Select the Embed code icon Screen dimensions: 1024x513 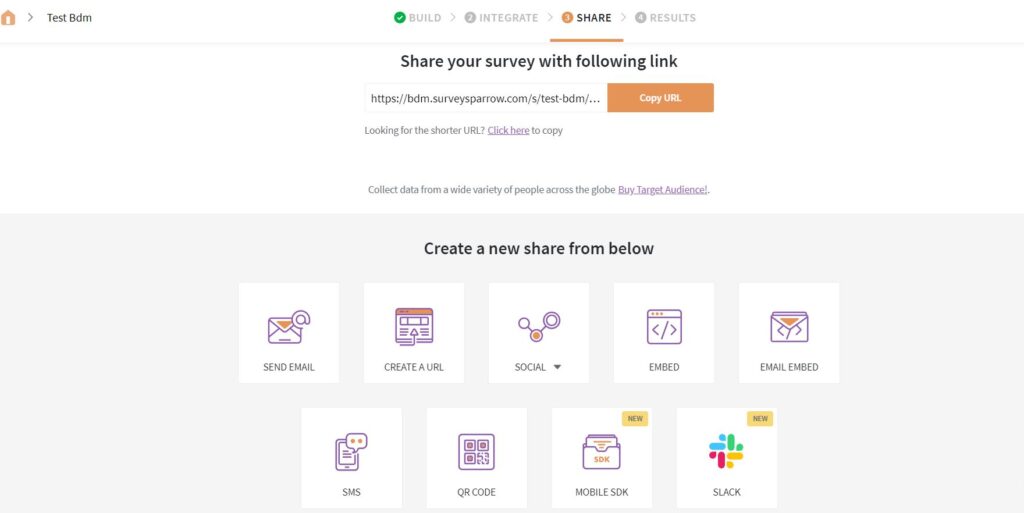tap(664, 326)
